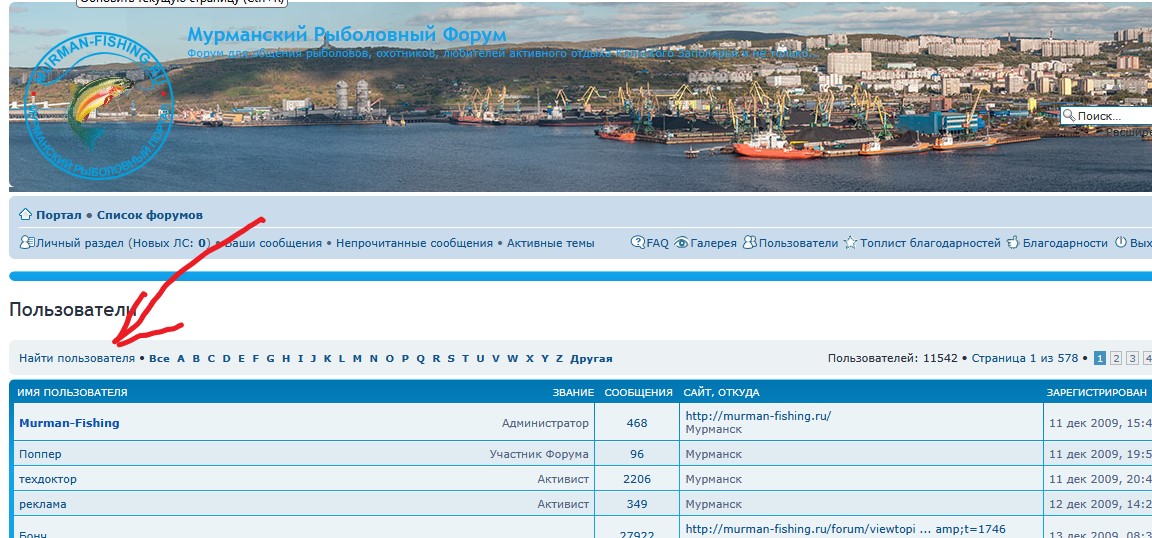This screenshot has height=538, width=1152.
Task: Click the star icon for Топлист благодарностей
Action: [x=850, y=243]
